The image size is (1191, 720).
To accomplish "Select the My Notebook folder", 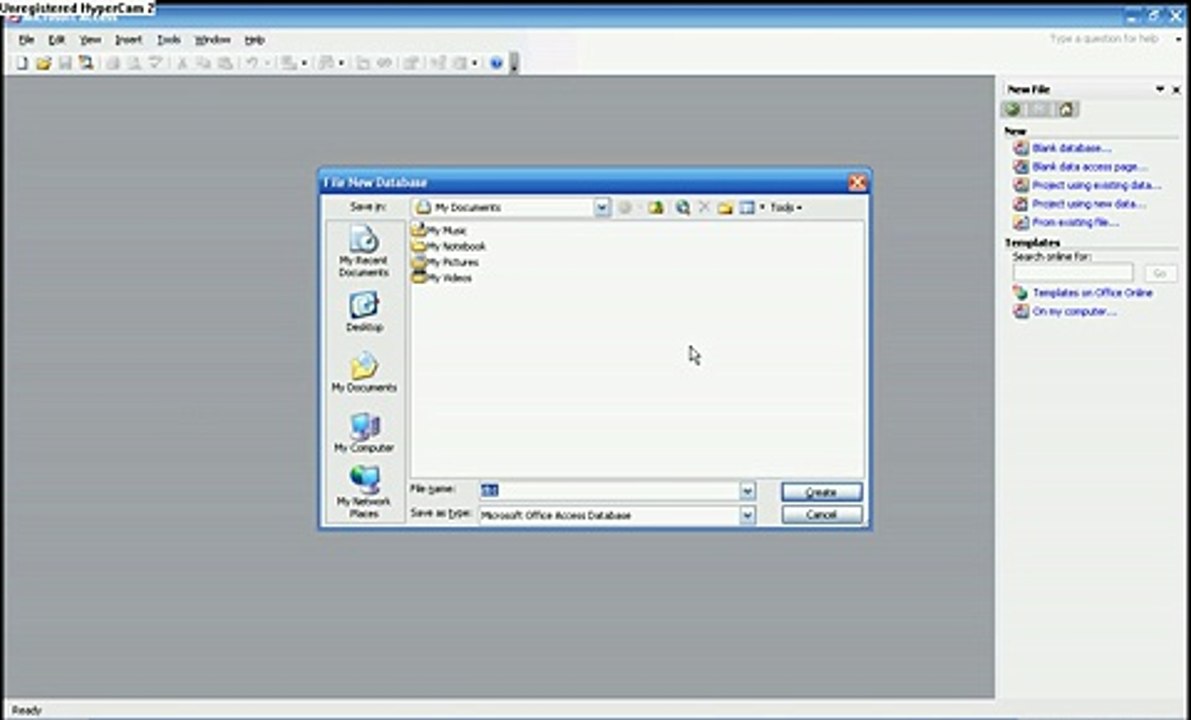I will 448,246.
